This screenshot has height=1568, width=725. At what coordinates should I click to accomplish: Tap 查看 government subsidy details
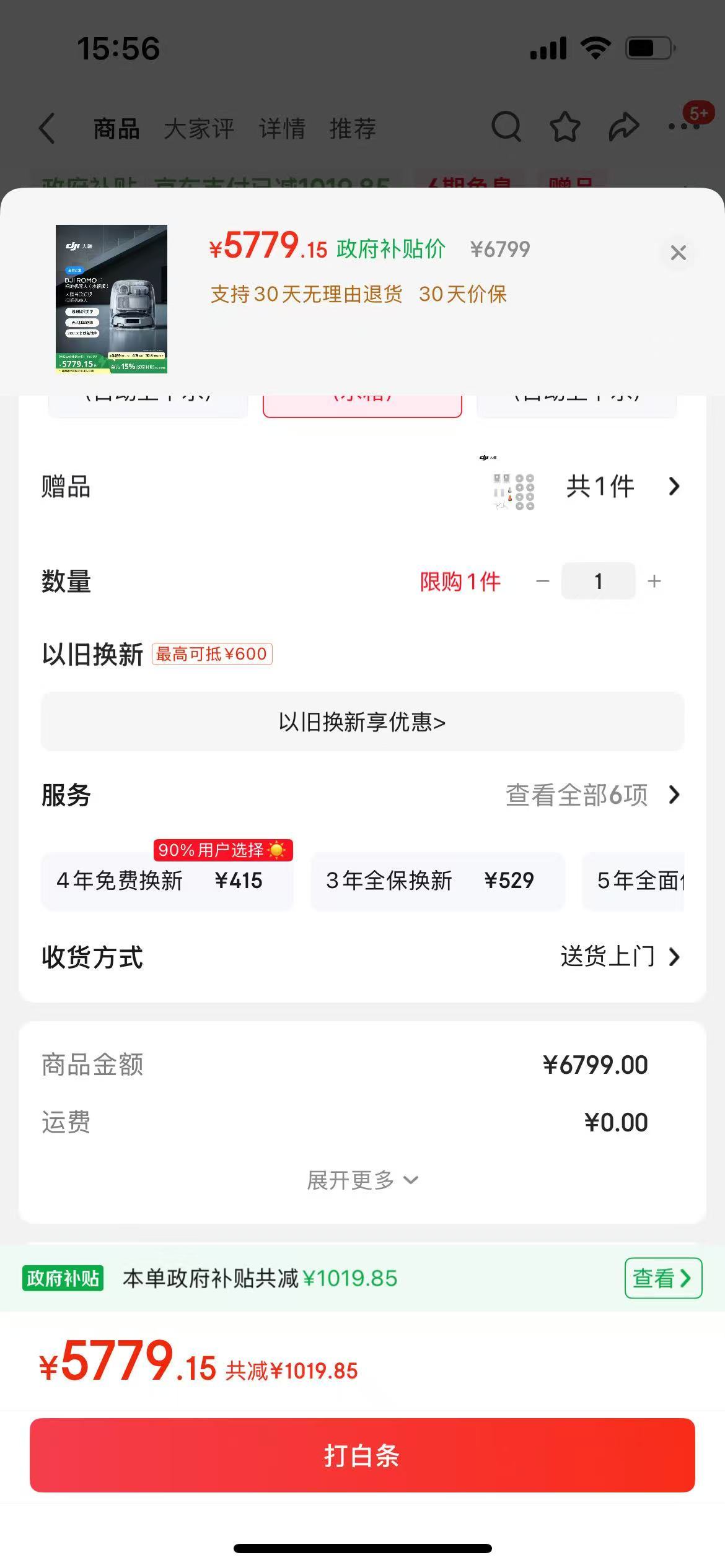tap(663, 1278)
